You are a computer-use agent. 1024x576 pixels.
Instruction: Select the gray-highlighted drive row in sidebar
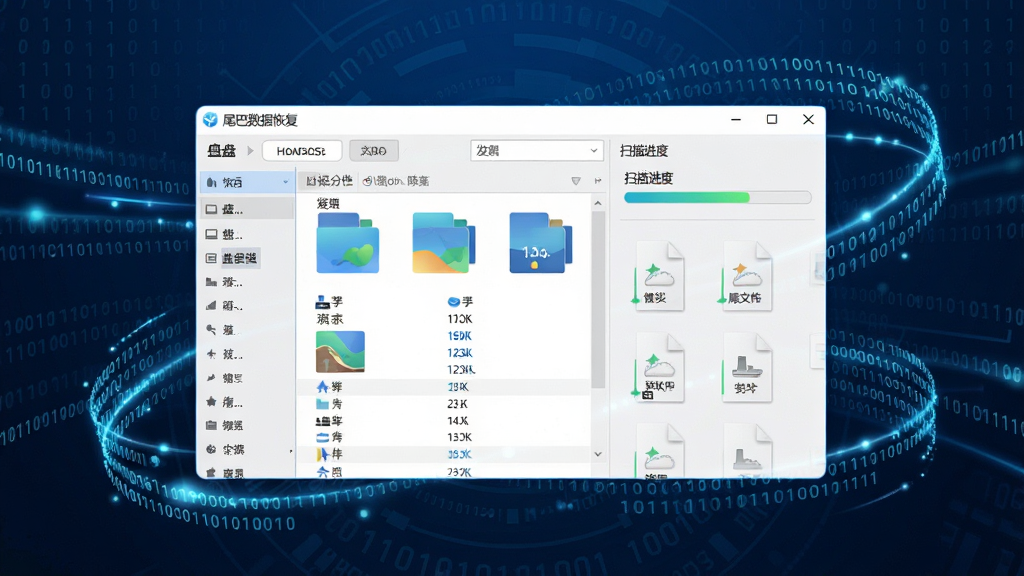point(247,209)
